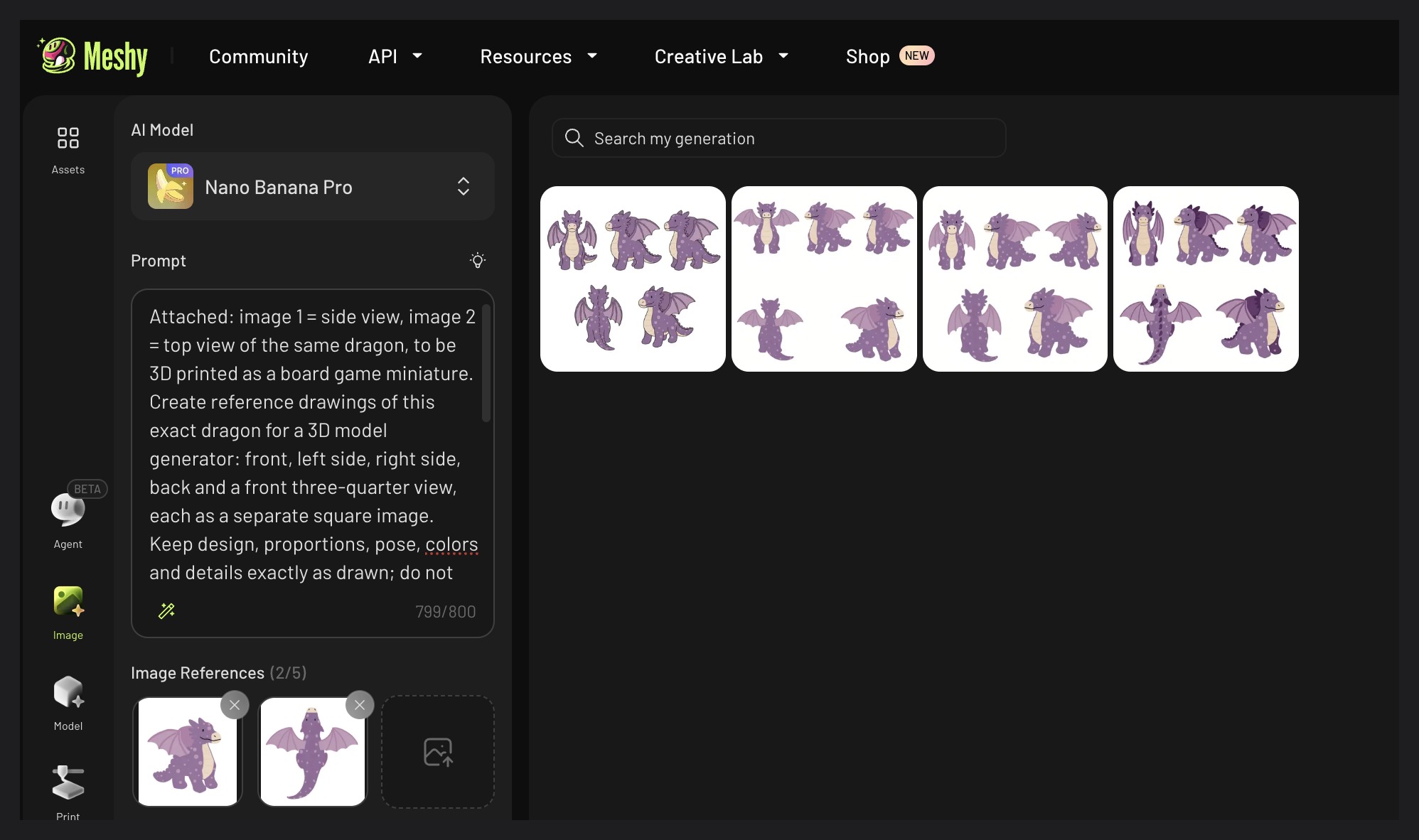Screen dimensions: 1419x840
Task: Select the side view dragon reference thumbnail
Action: (188, 752)
